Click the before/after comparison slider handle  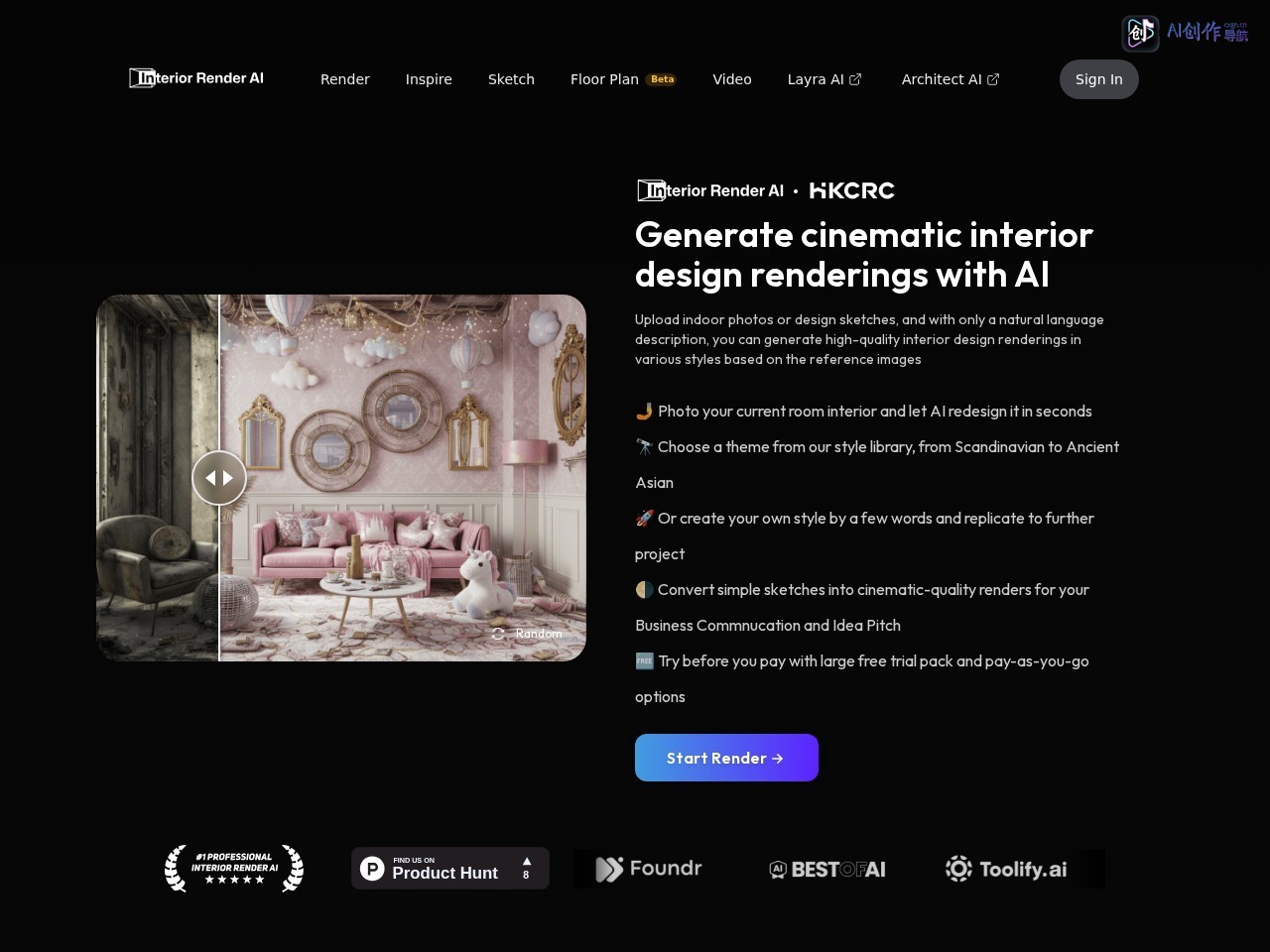219,478
